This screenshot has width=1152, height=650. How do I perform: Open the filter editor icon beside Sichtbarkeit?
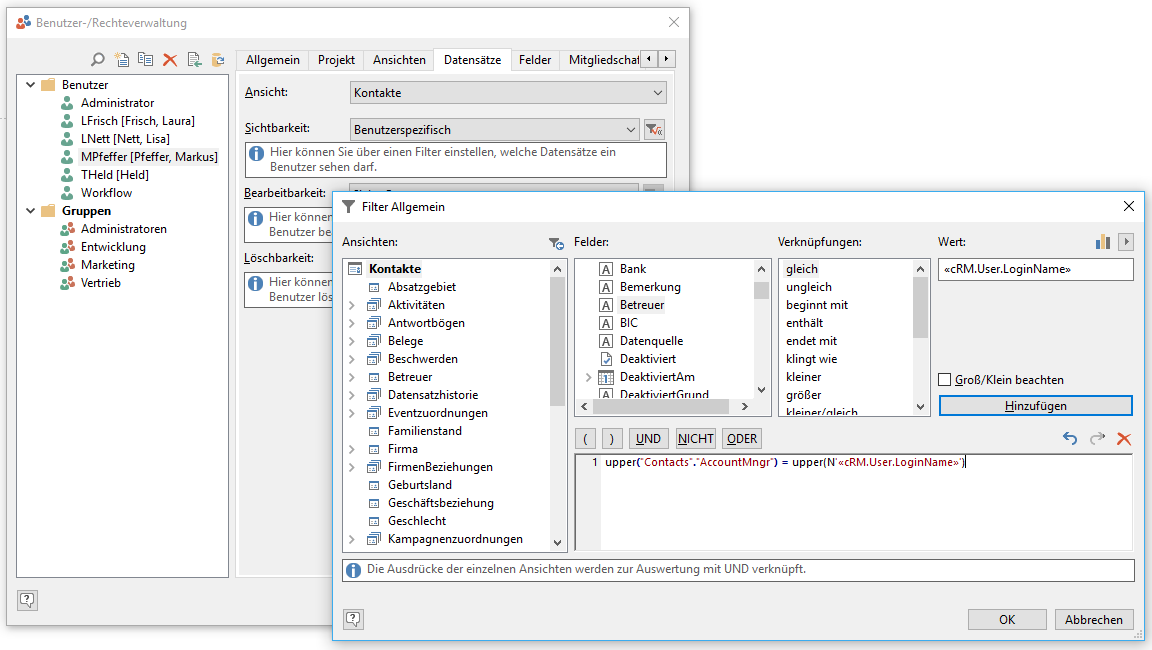(654, 130)
